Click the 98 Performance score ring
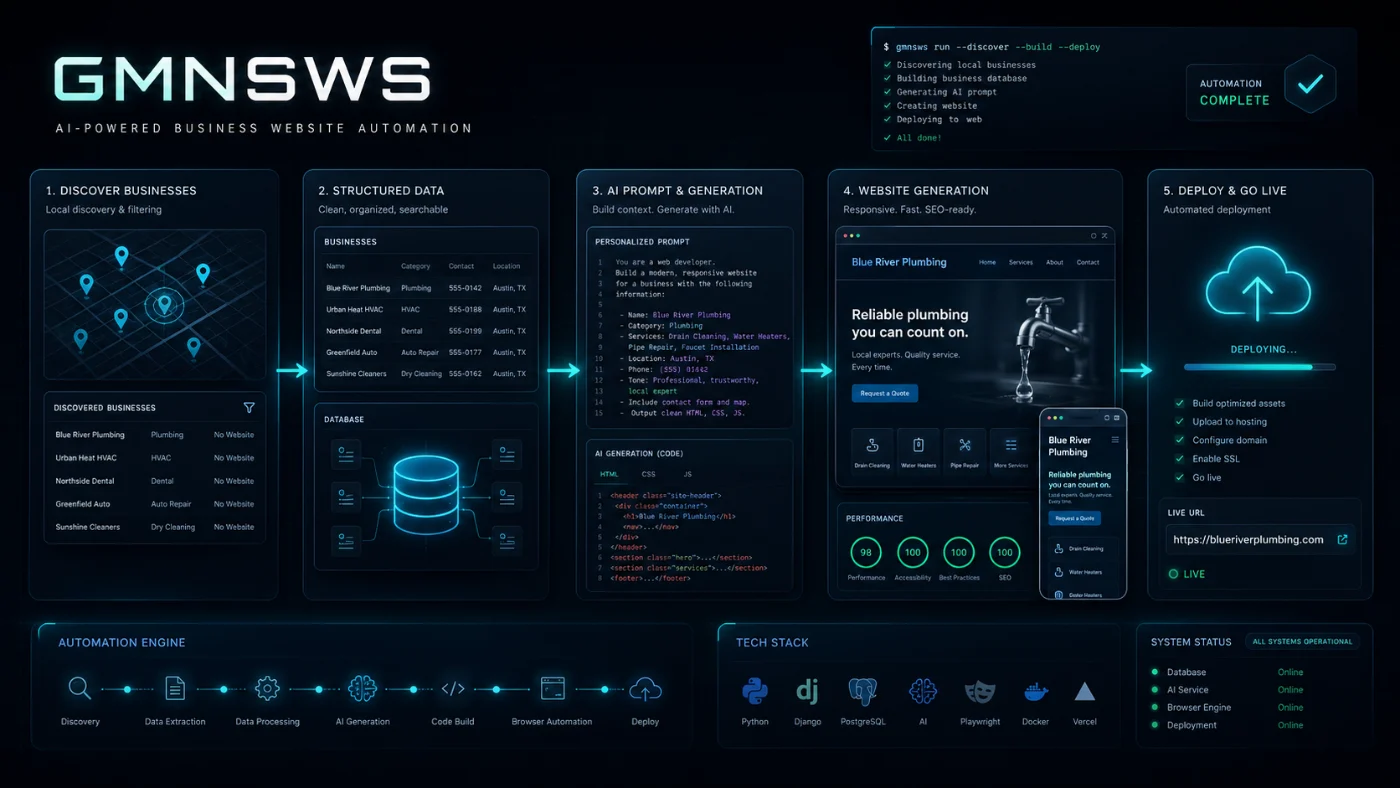This screenshot has height=788, width=1400. (866, 552)
